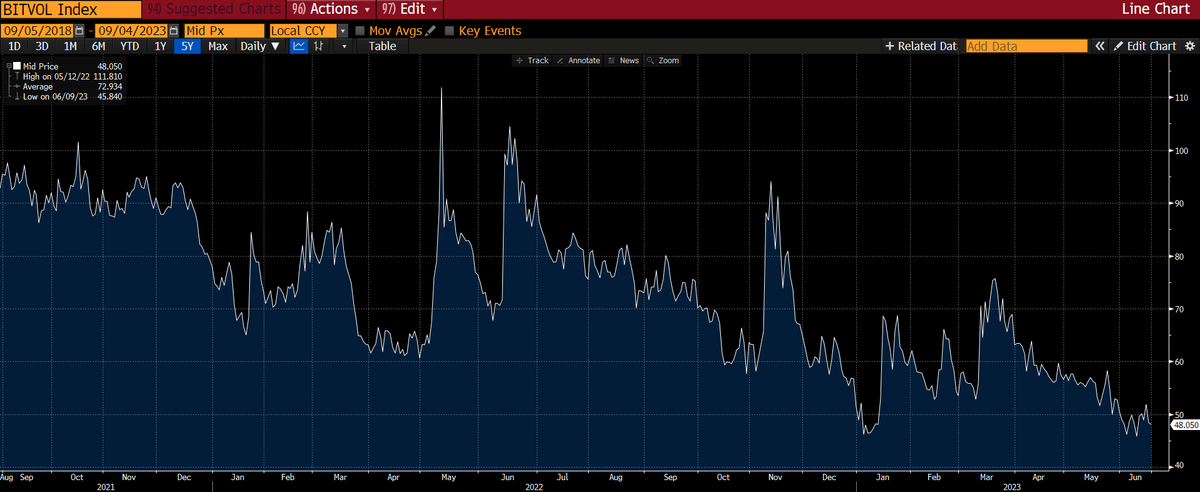Enable the Key Events checkbox
The height and width of the screenshot is (492, 1200).
coord(449,31)
